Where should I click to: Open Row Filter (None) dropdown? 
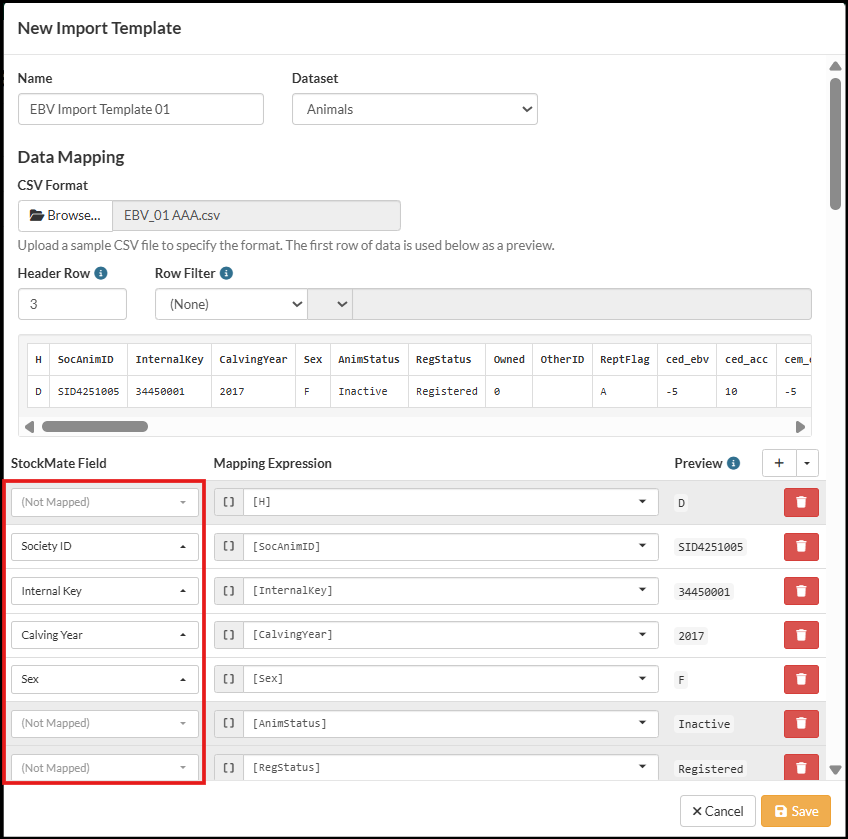pyautogui.click(x=231, y=304)
